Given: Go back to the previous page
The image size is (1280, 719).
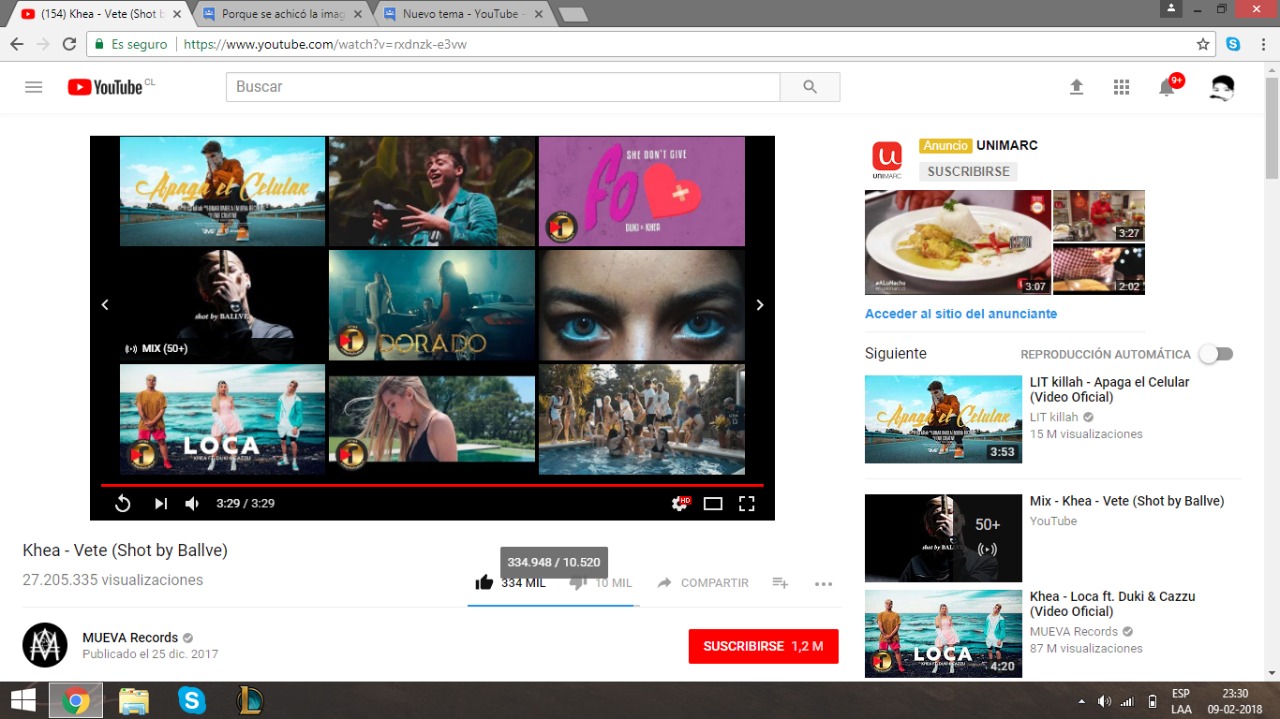Looking at the screenshot, I should (x=17, y=44).
